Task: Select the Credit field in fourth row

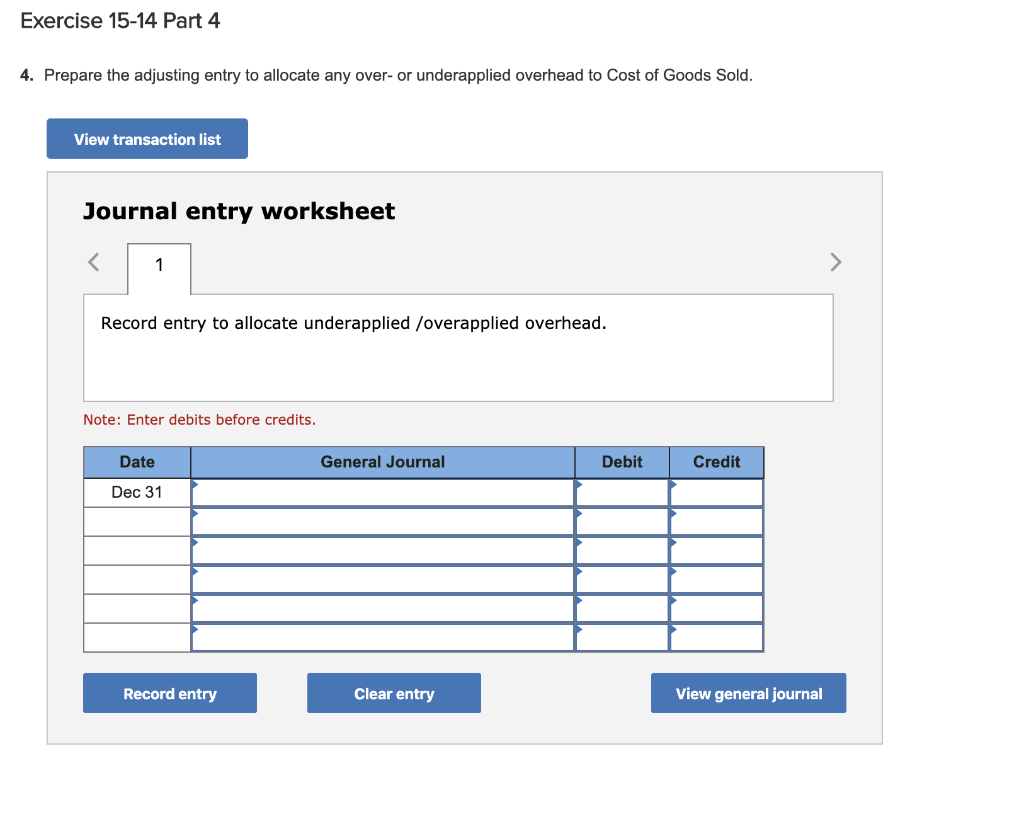Action: click(x=716, y=579)
